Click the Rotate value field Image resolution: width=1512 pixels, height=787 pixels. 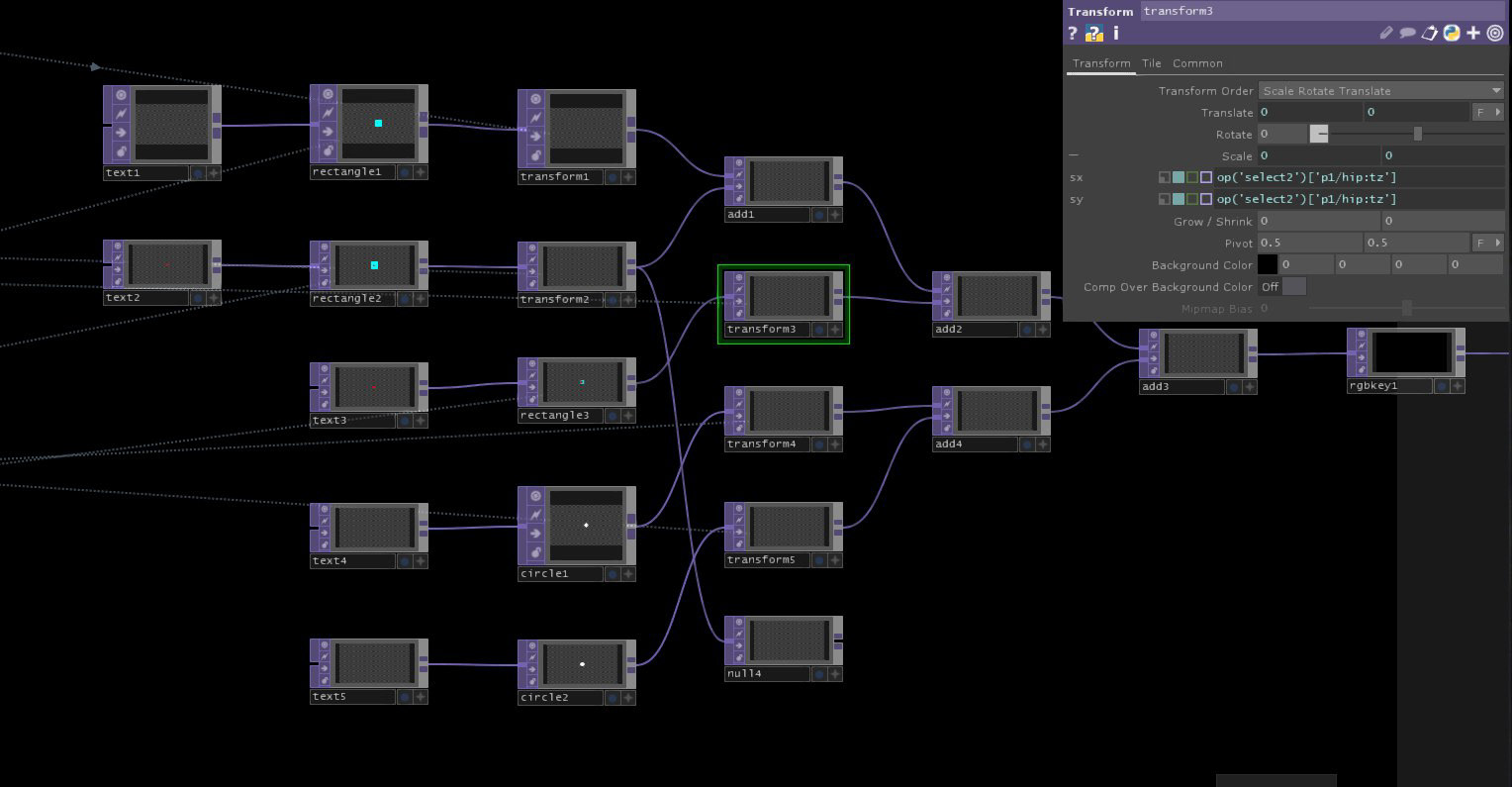click(1282, 135)
